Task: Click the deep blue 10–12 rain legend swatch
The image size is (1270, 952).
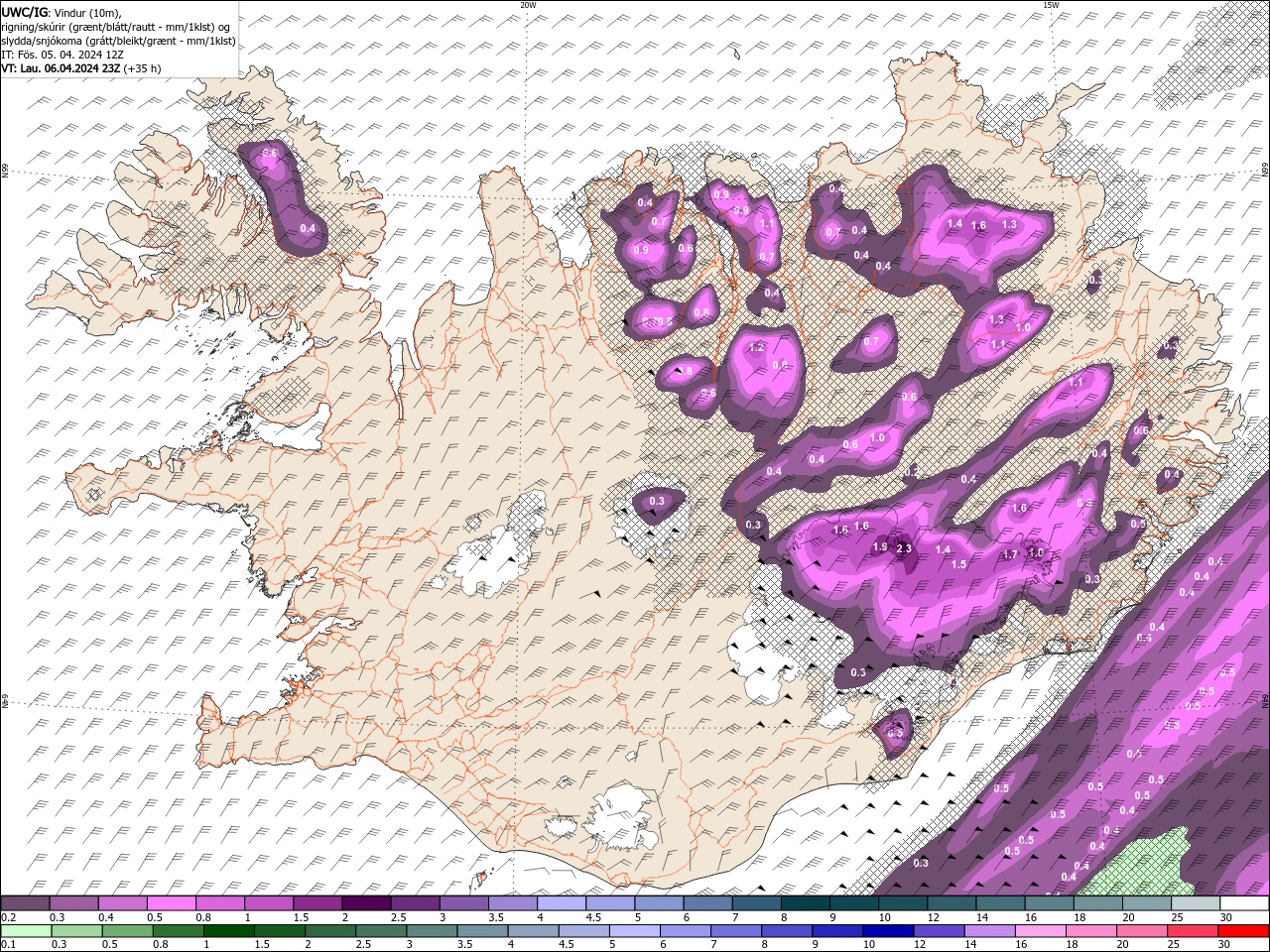Action: 888,931
